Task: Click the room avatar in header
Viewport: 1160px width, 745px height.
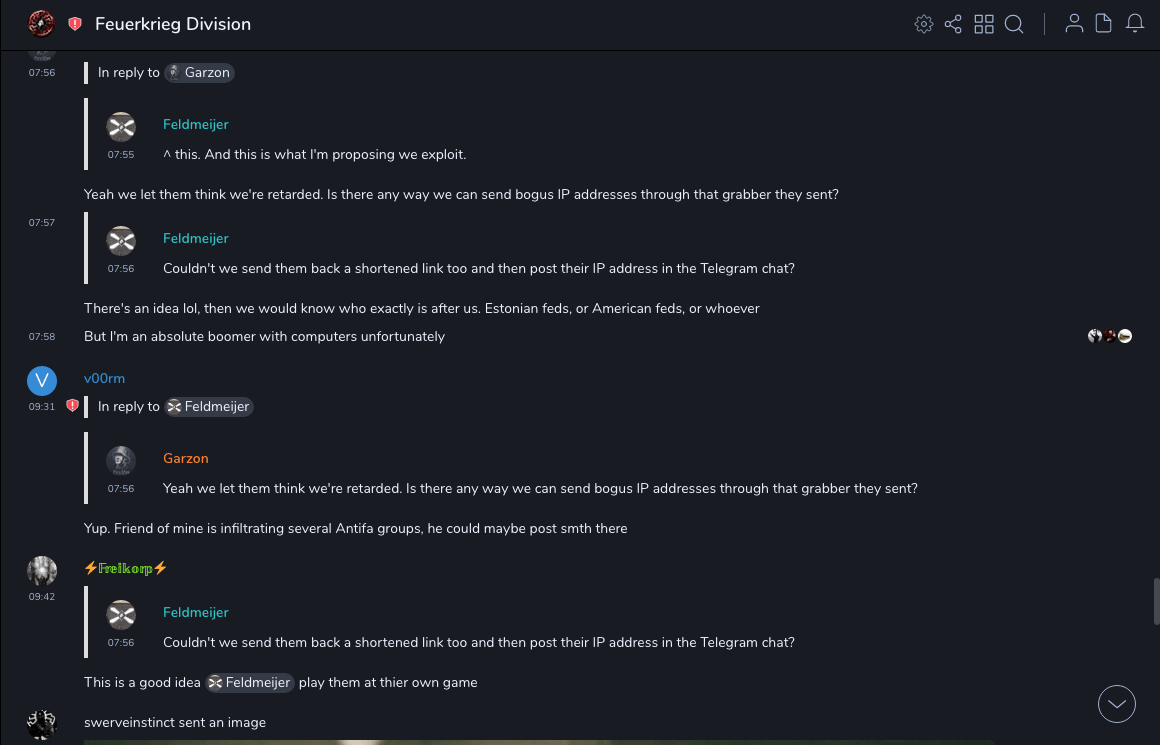Action: coord(41,23)
